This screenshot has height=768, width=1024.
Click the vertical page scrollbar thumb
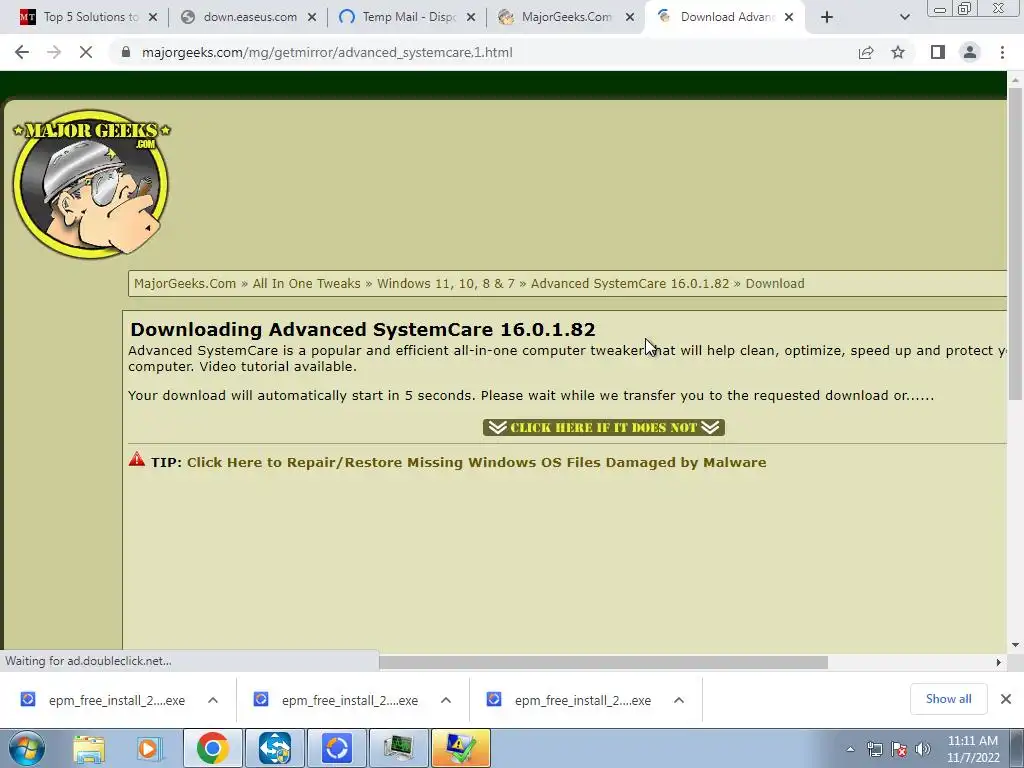click(x=1015, y=243)
